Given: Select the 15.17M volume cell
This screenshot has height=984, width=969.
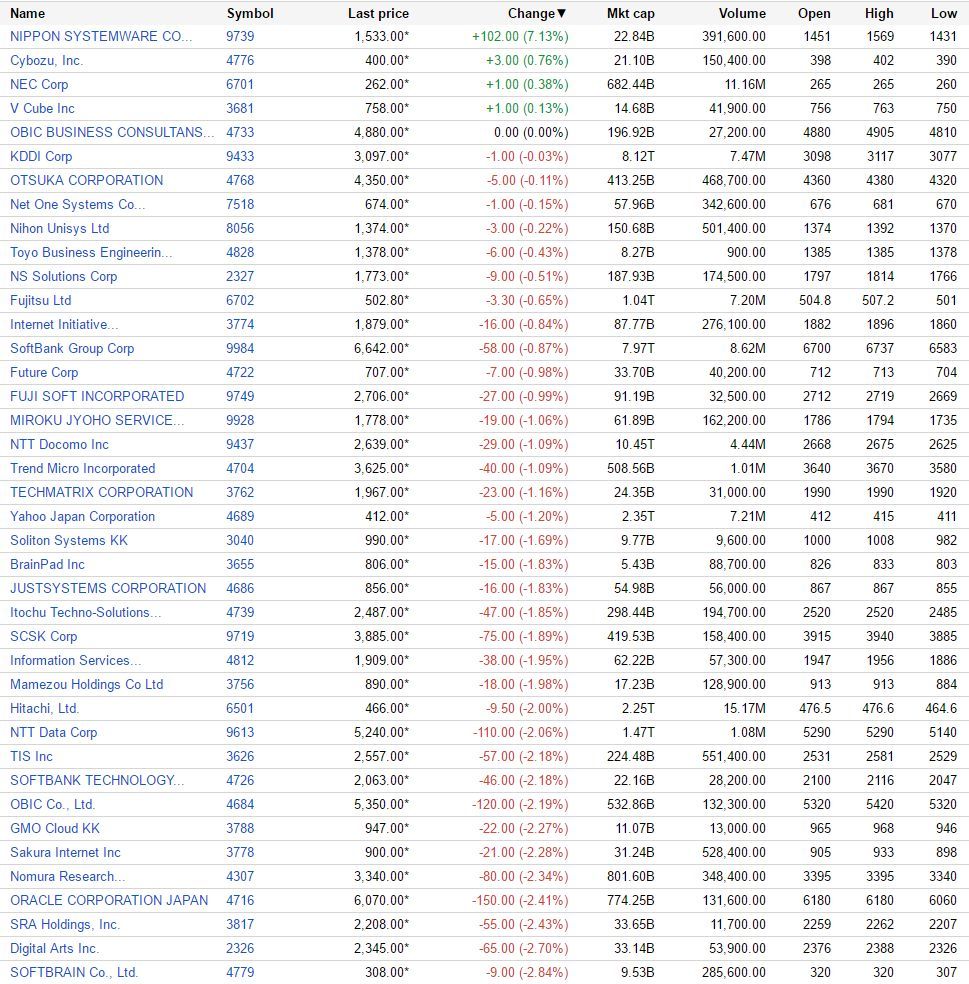Looking at the screenshot, I should pyautogui.click(x=744, y=709).
